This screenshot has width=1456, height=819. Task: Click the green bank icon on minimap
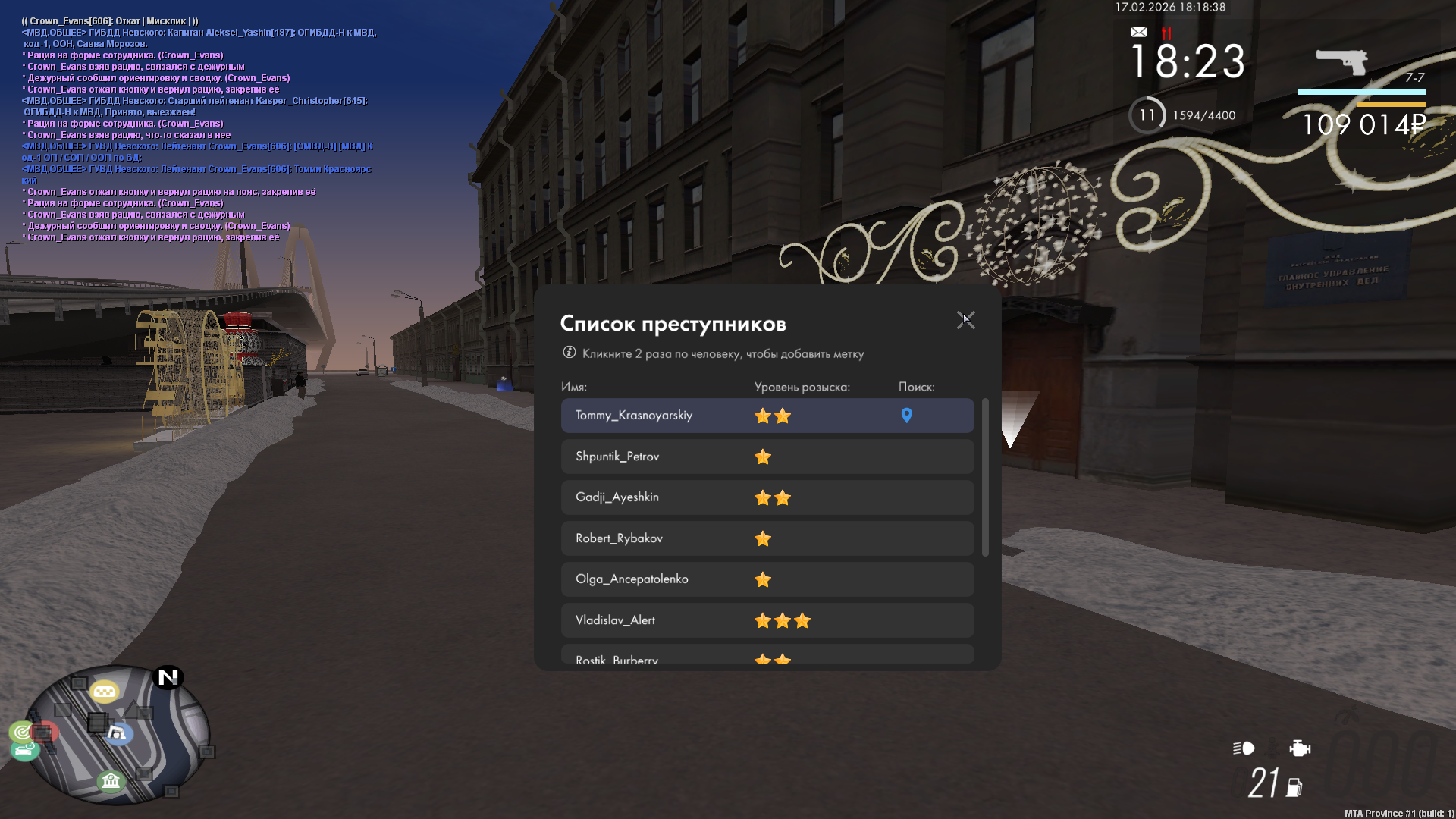pos(111,781)
